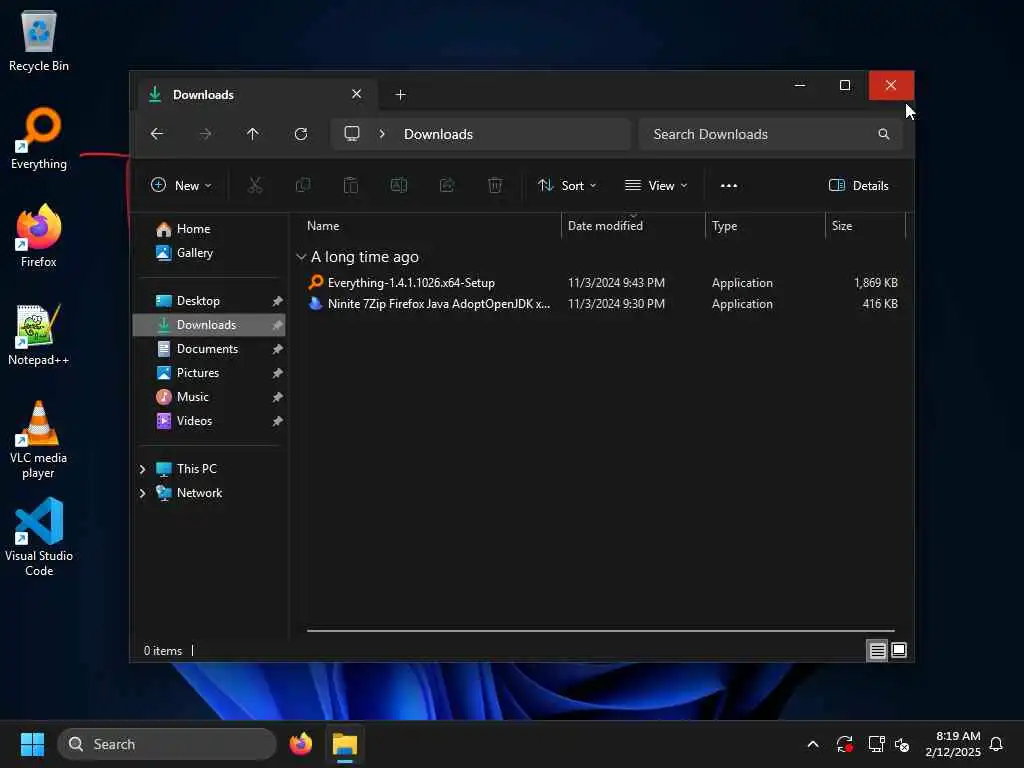Go back using the Back arrow
The image size is (1024, 768).
point(157,134)
